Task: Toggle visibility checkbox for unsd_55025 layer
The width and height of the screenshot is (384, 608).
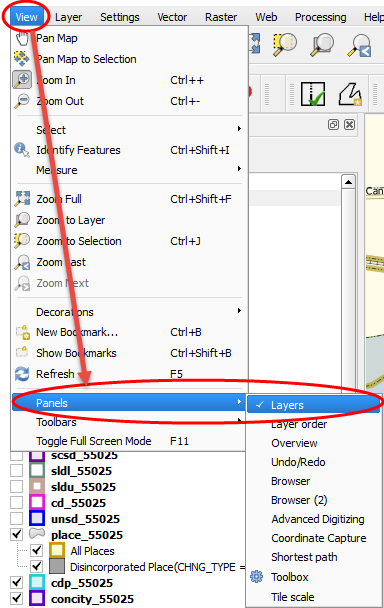Action: [x=16, y=518]
